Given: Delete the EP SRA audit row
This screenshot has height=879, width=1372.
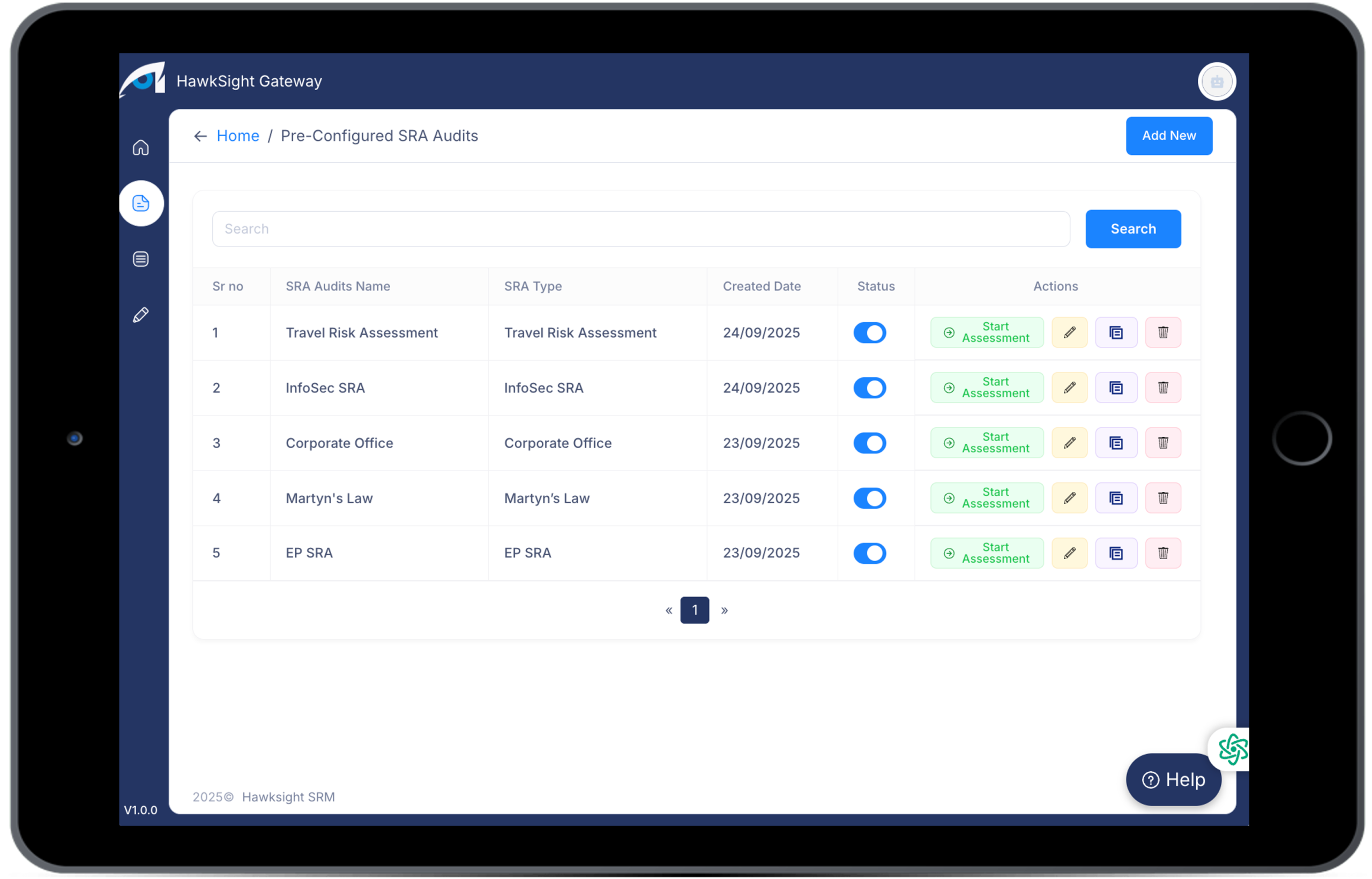Looking at the screenshot, I should [x=1162, y=553].
